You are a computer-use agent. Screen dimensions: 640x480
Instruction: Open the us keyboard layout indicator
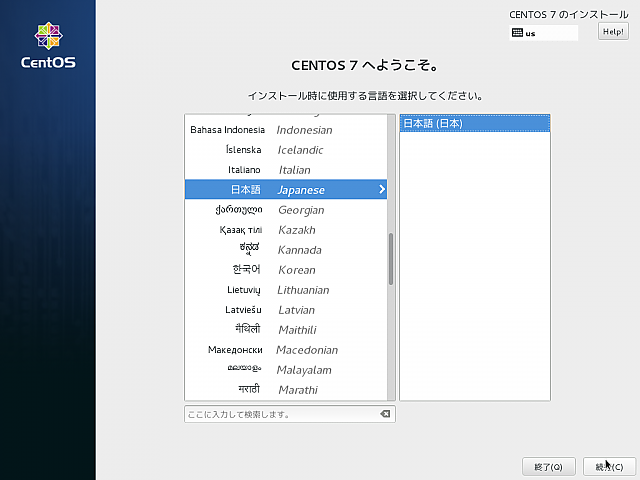tap(543, 33)
